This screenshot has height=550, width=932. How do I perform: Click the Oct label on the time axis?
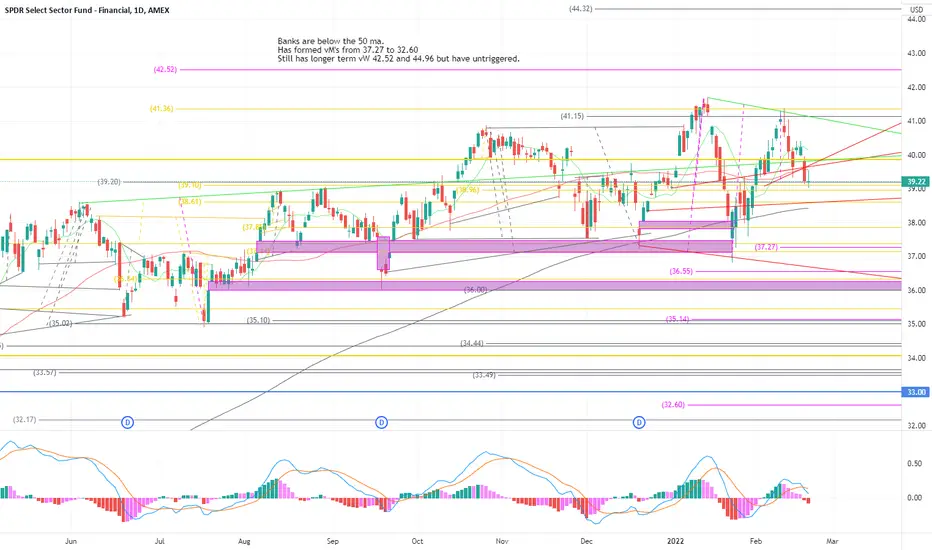point(417,541)
